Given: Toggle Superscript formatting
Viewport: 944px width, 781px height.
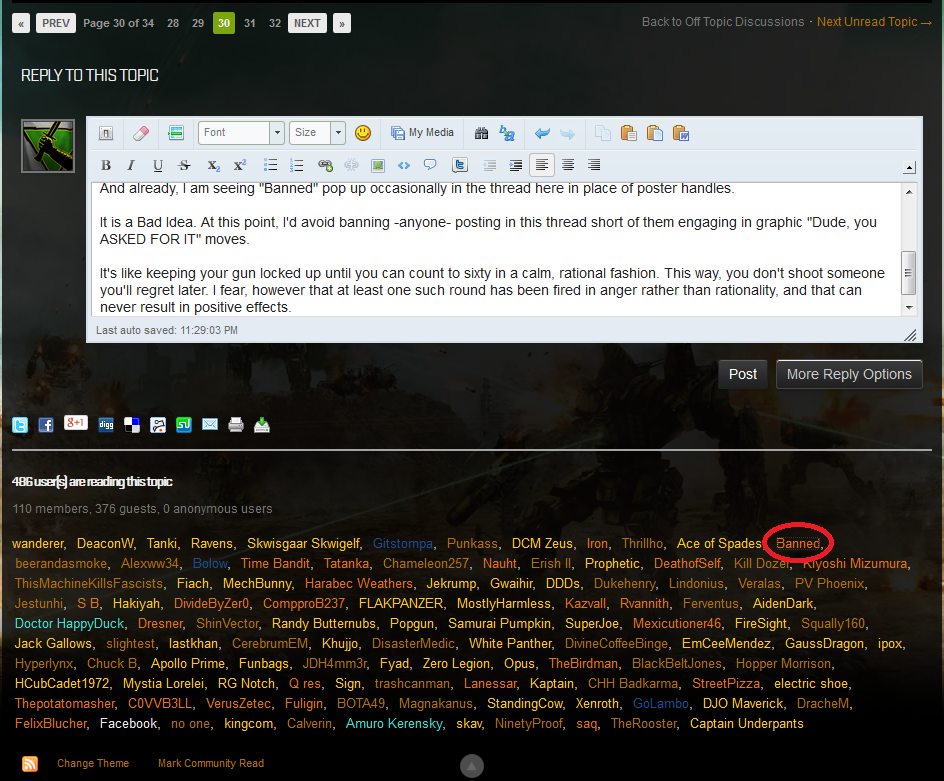Looking at the screenshot, I should click(x=240, y=165).
